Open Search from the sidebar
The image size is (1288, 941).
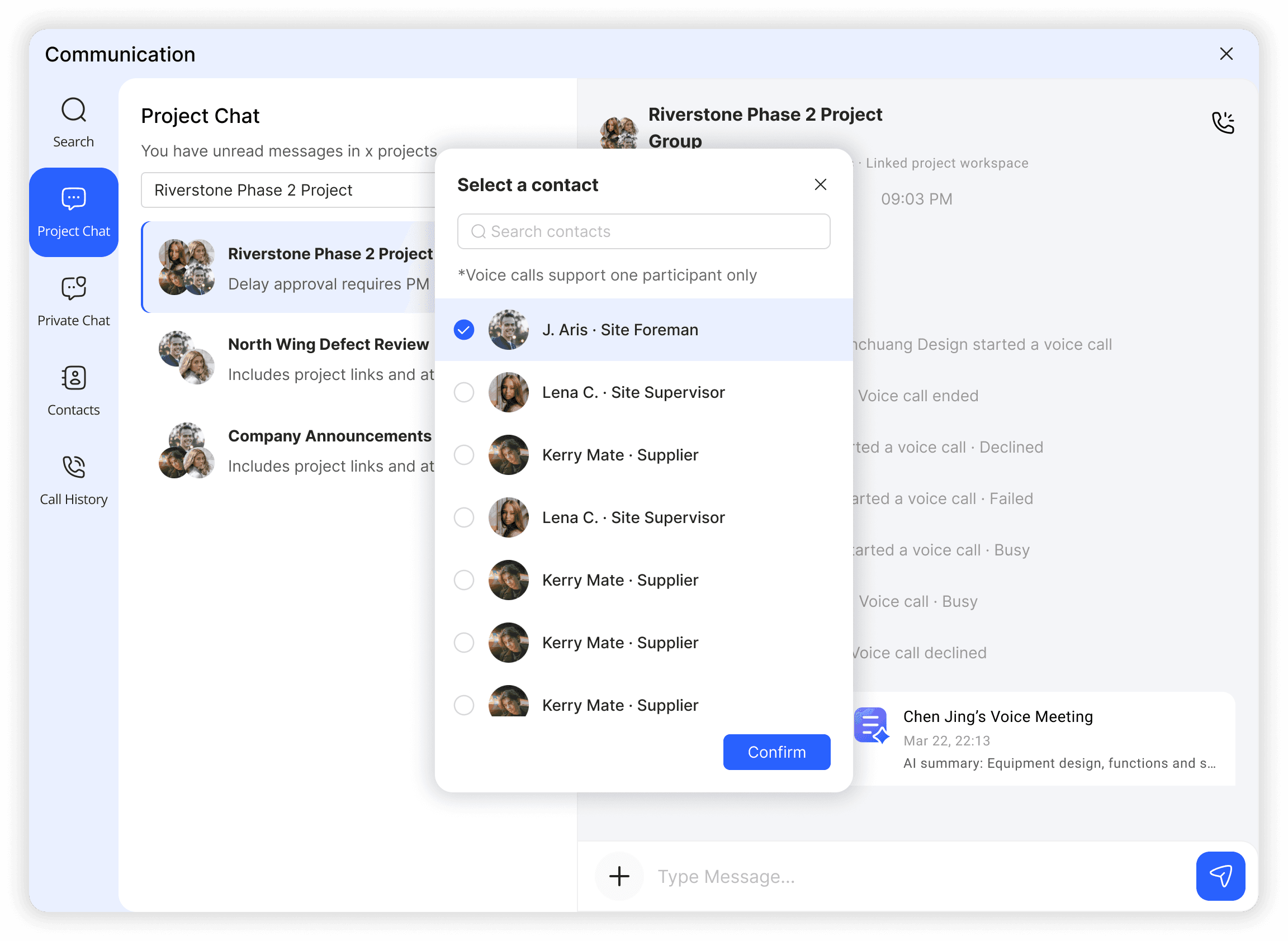click(74, 122)
